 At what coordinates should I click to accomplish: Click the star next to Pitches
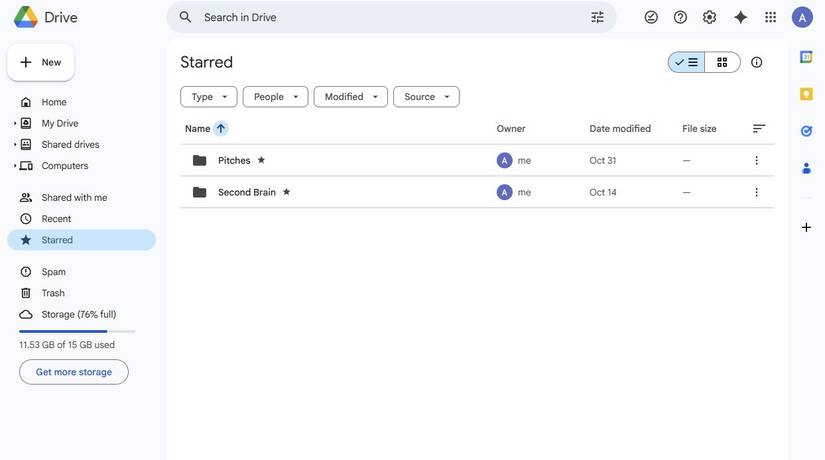pyautogui.click(x=261, y=160)
